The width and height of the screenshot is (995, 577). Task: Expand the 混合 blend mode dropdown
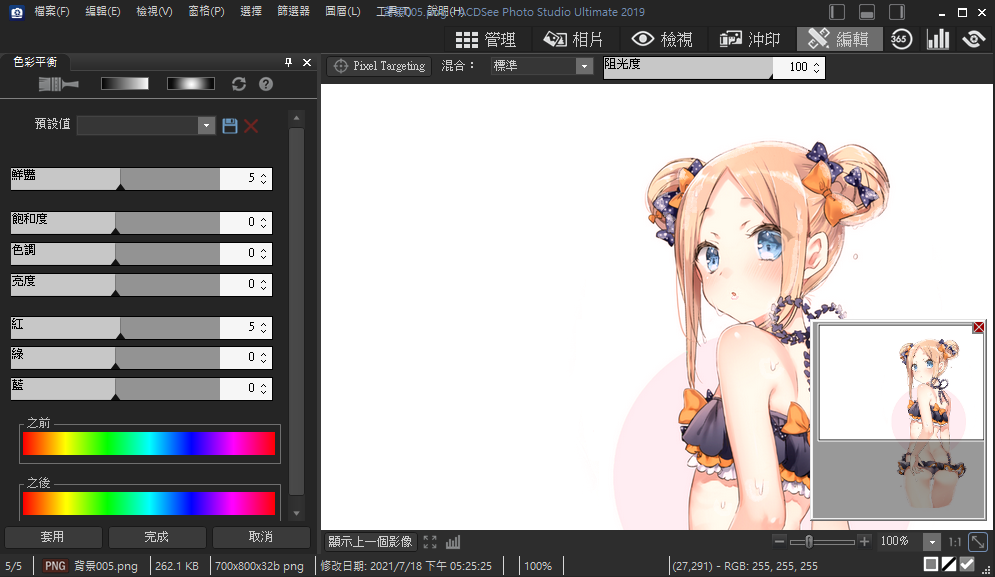click(584, 66)
